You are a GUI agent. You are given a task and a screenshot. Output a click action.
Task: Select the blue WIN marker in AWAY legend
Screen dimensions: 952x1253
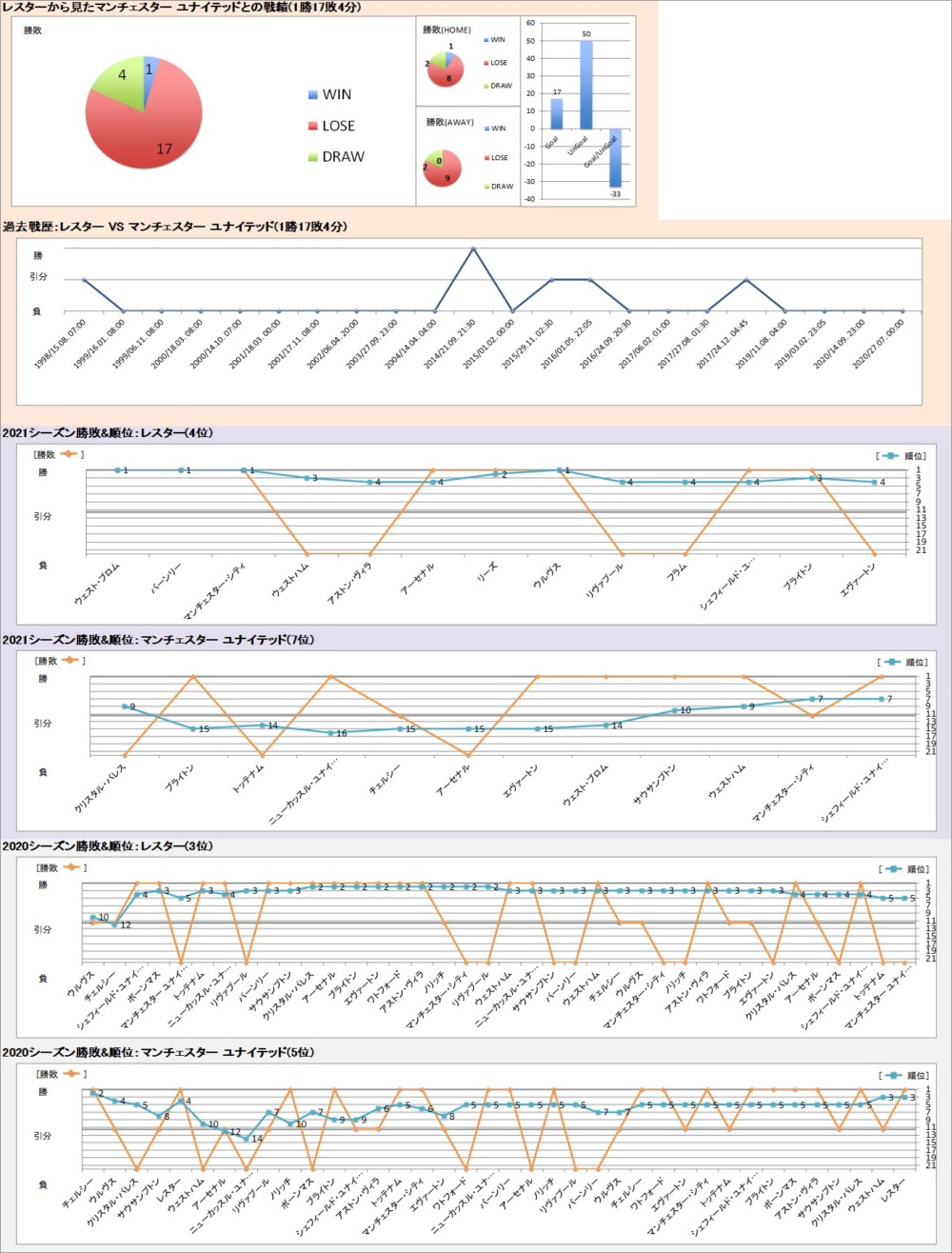pos(485,129)
